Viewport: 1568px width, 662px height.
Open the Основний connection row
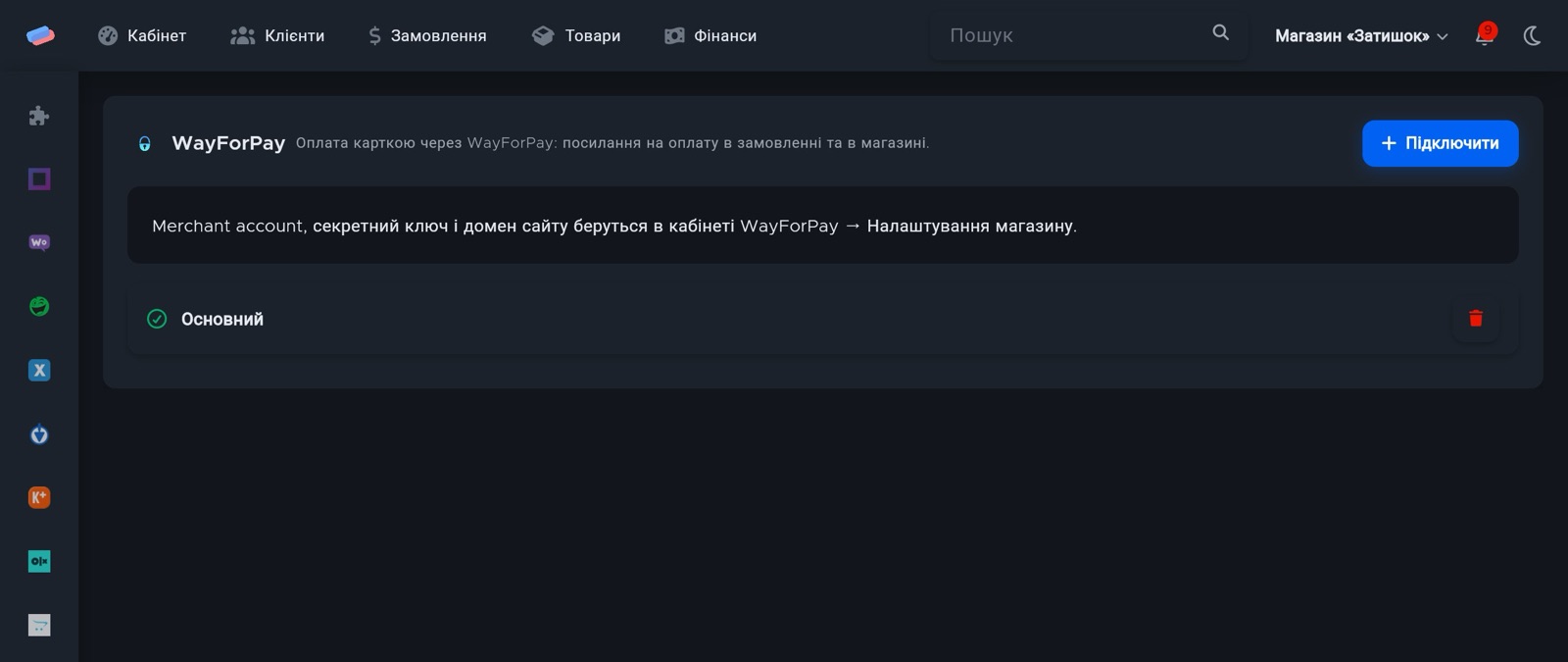822,319
